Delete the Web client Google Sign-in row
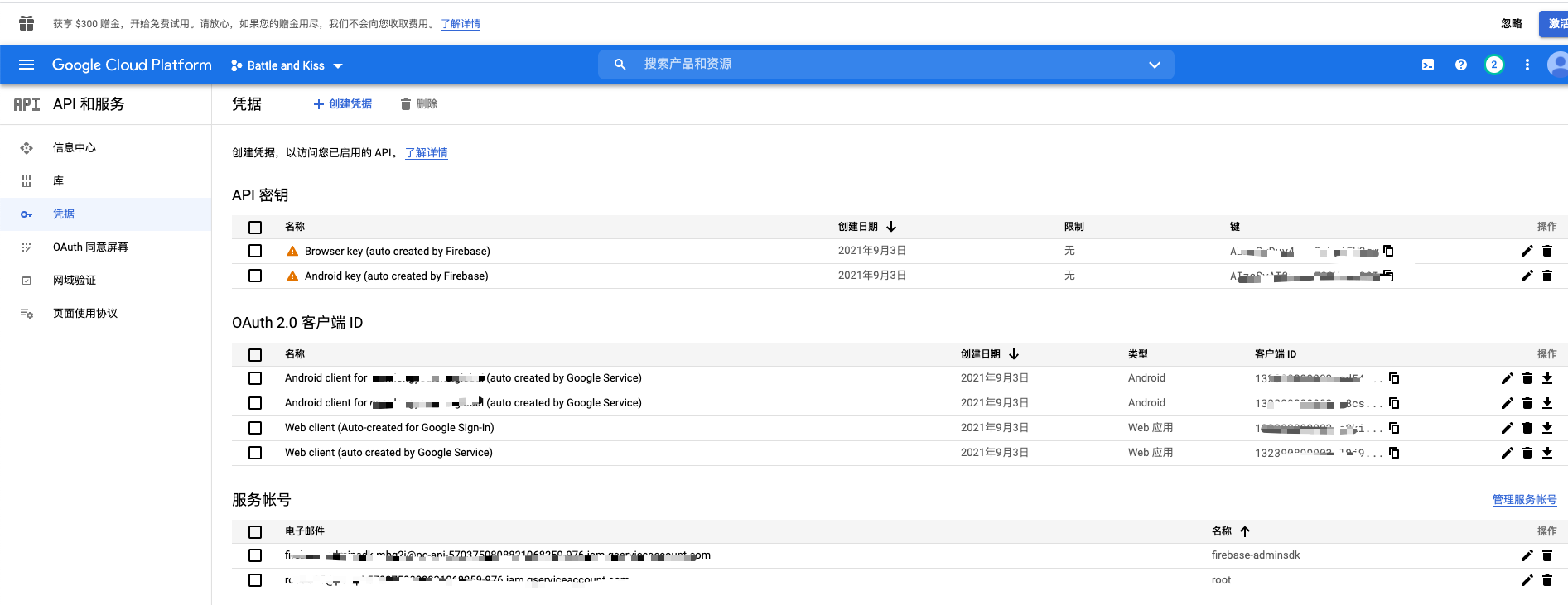 click(x=1527, y=428)
